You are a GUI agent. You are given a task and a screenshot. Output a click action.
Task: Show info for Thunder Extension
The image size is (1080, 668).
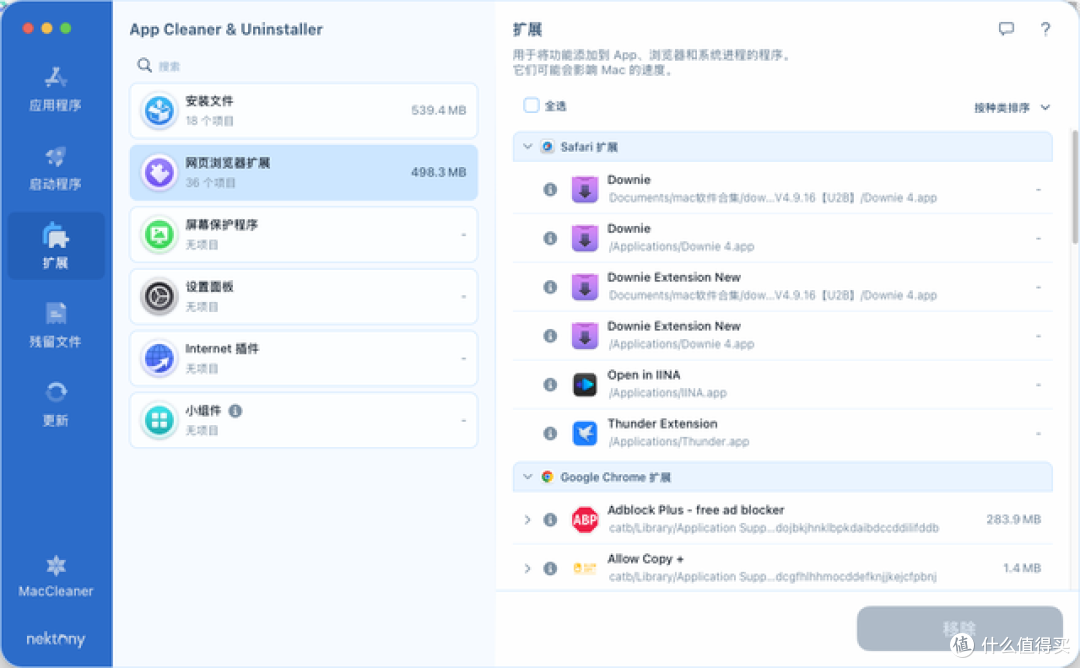550,433
